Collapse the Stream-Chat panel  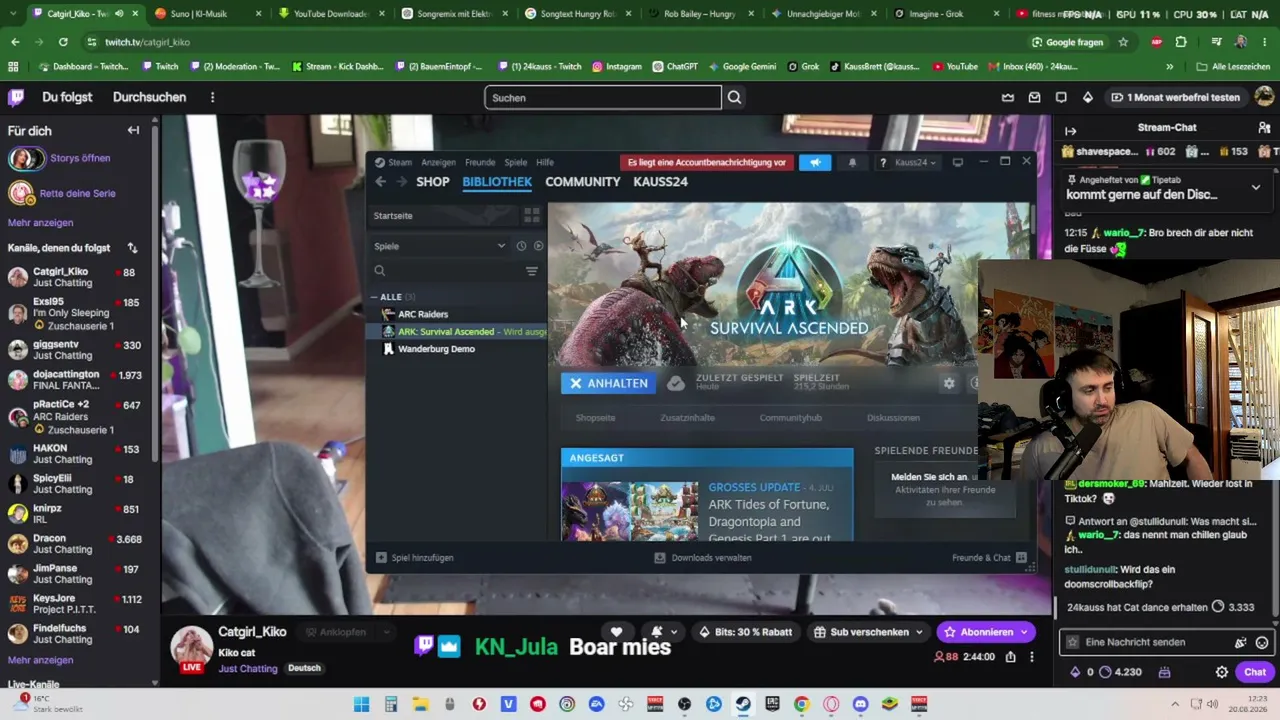point(1070,130)
